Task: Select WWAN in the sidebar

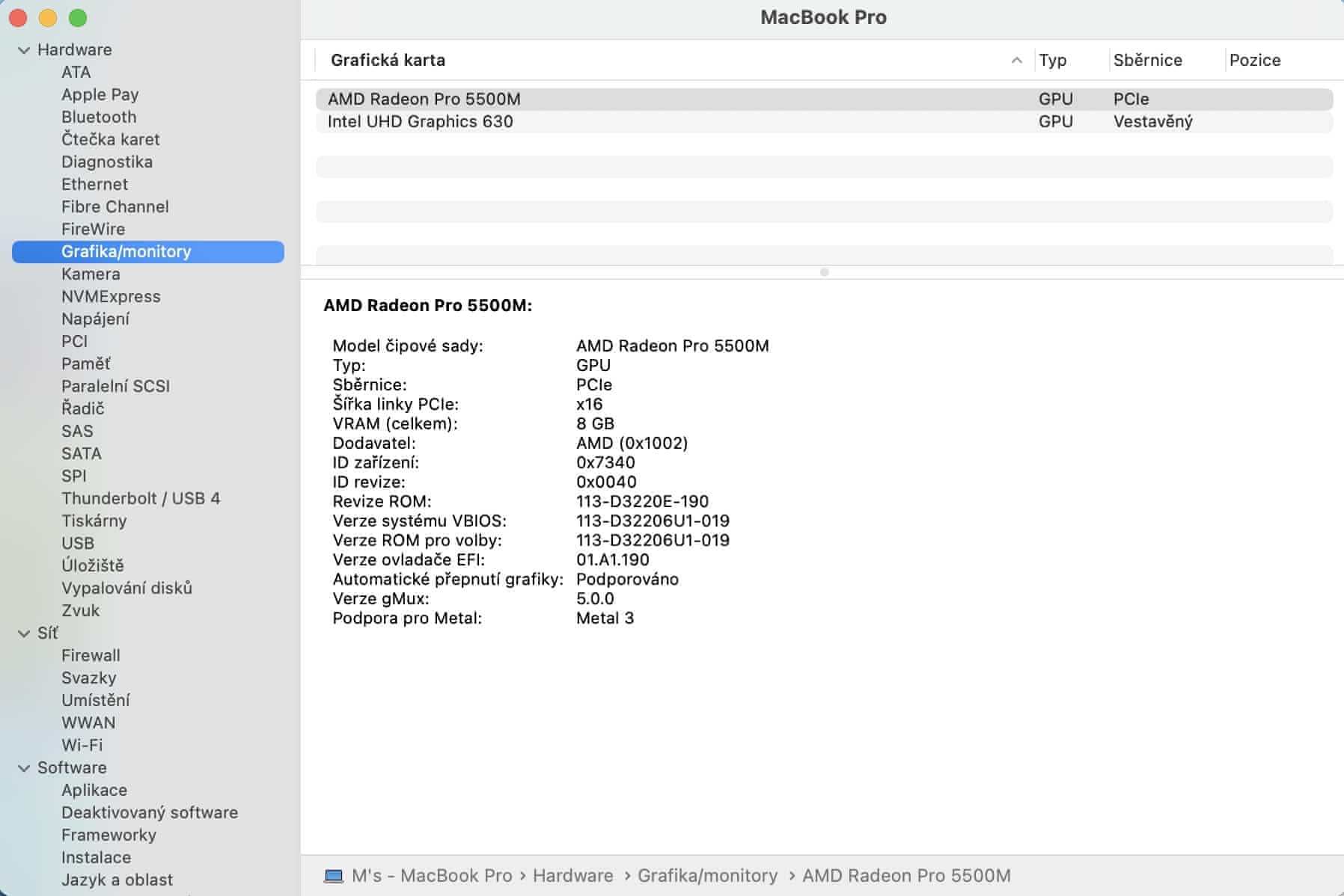Action: pos(88,723)
